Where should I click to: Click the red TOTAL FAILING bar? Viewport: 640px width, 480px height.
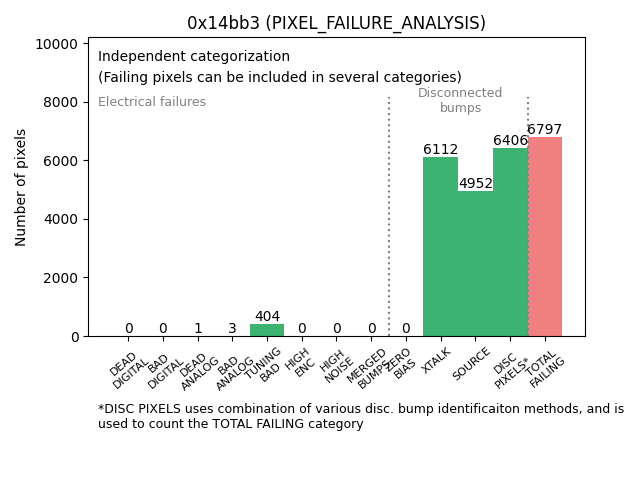tap(545, 236)
